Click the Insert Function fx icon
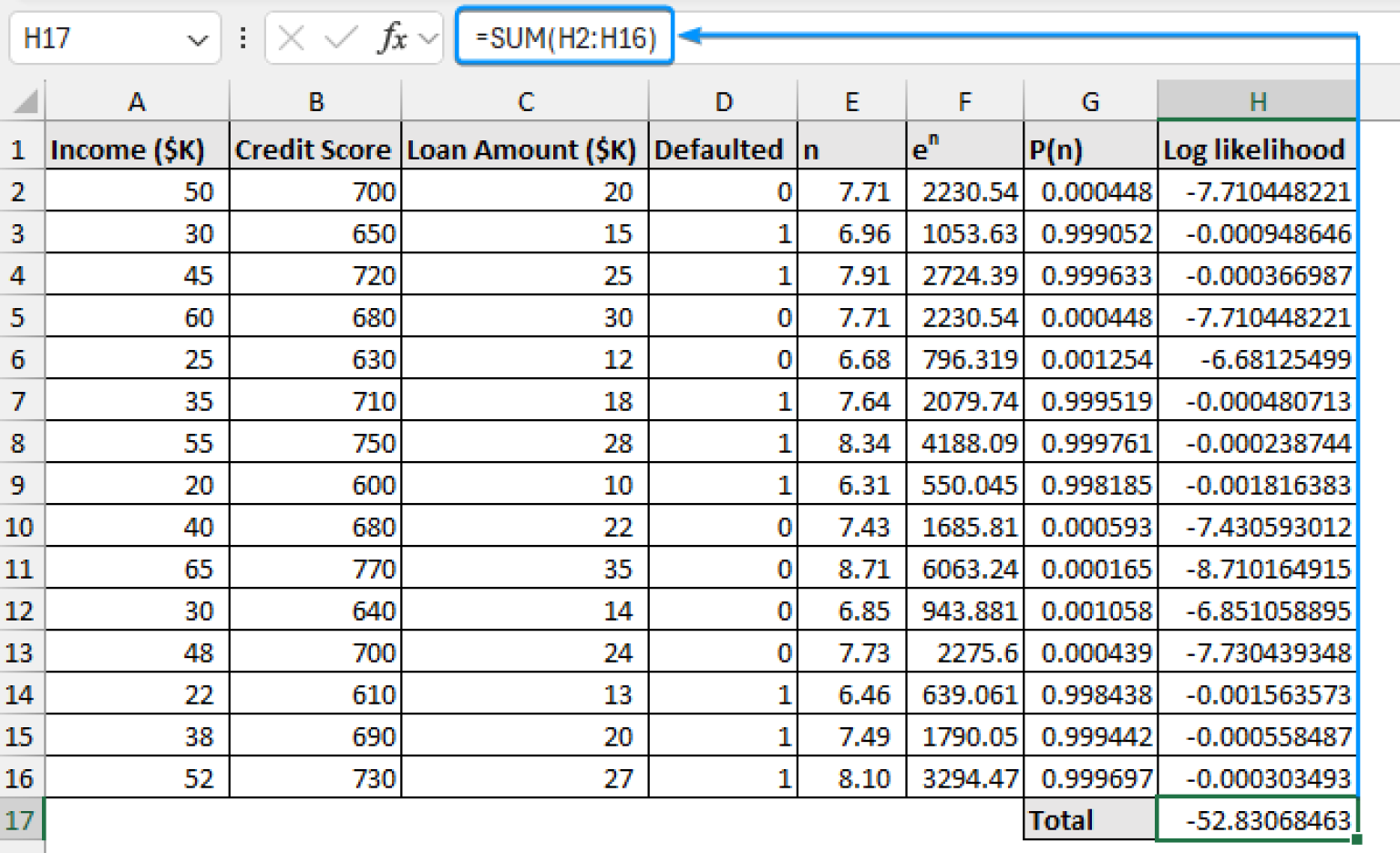The width and height of the screenshot is (1400, 853). tap(395, 37)
